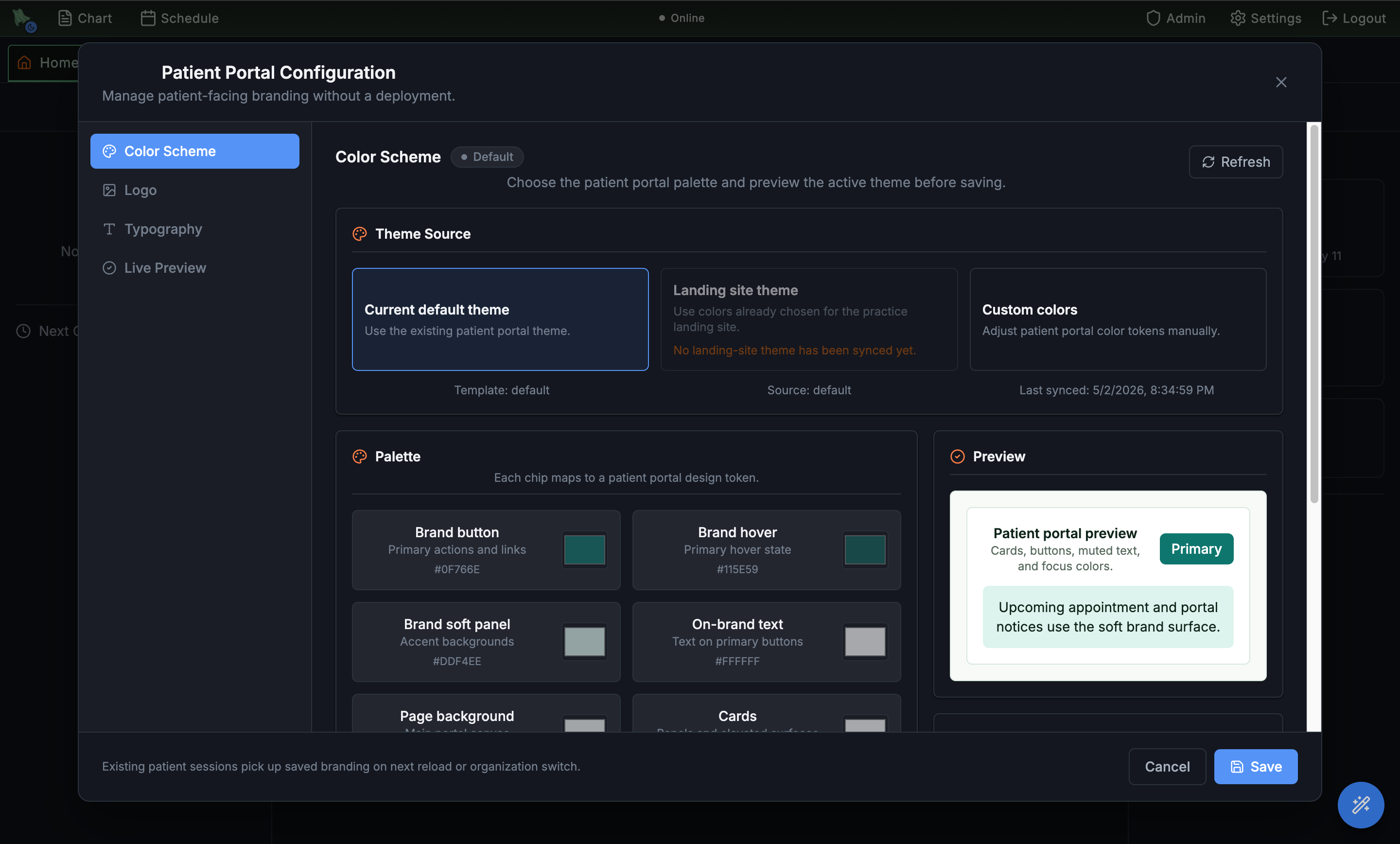Click the Online status indicator

(681, 18)
